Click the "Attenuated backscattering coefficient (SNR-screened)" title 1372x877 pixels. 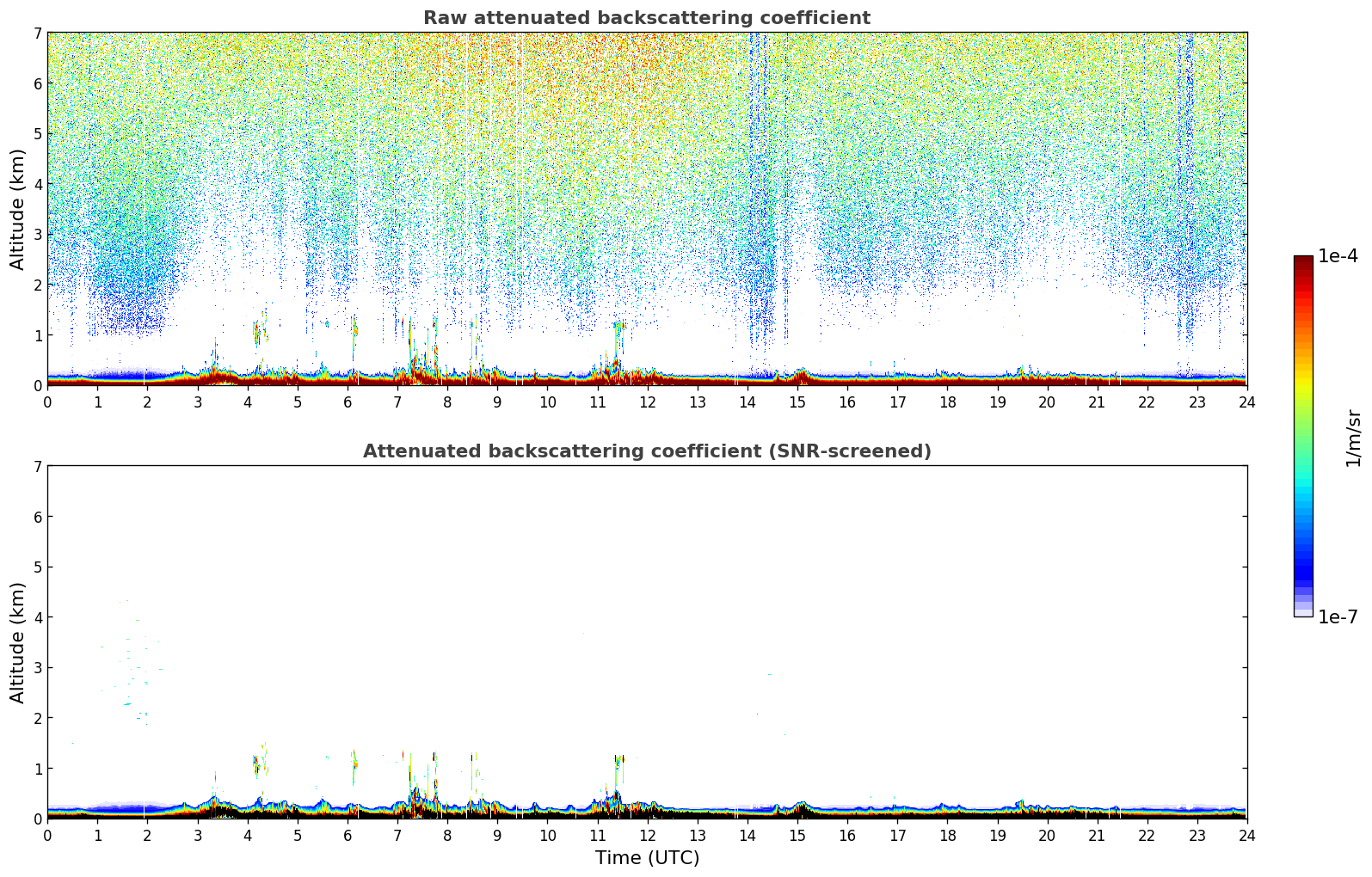[x=646, y=451]
